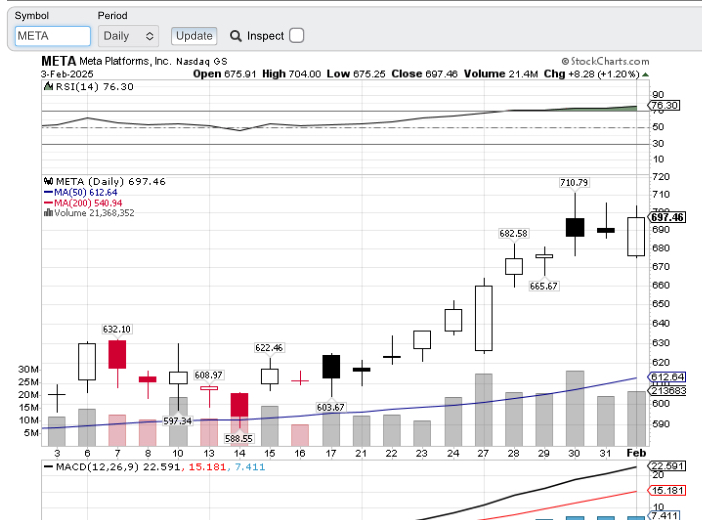Click the 608.97 price label
Viewport: 702px width, 520px height.
(x=208, y=375)
